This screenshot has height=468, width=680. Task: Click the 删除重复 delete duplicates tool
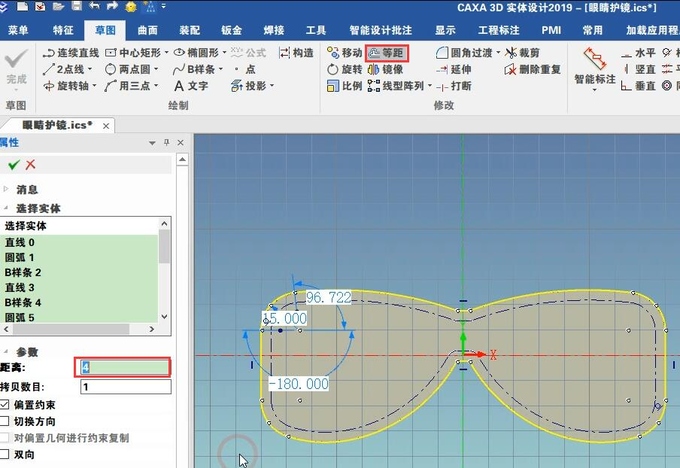click(x=533, y=69)
